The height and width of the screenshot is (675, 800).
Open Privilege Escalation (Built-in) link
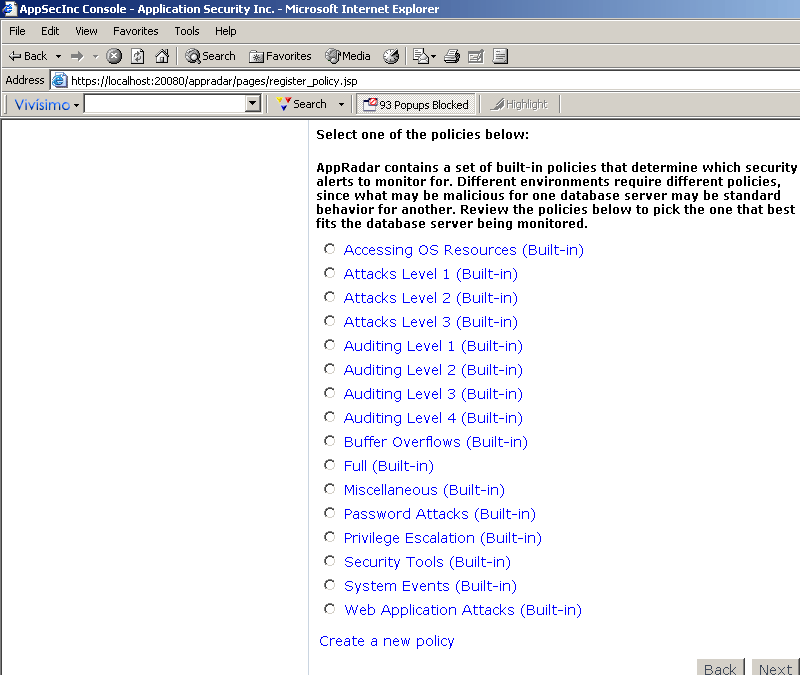point(443,538)
